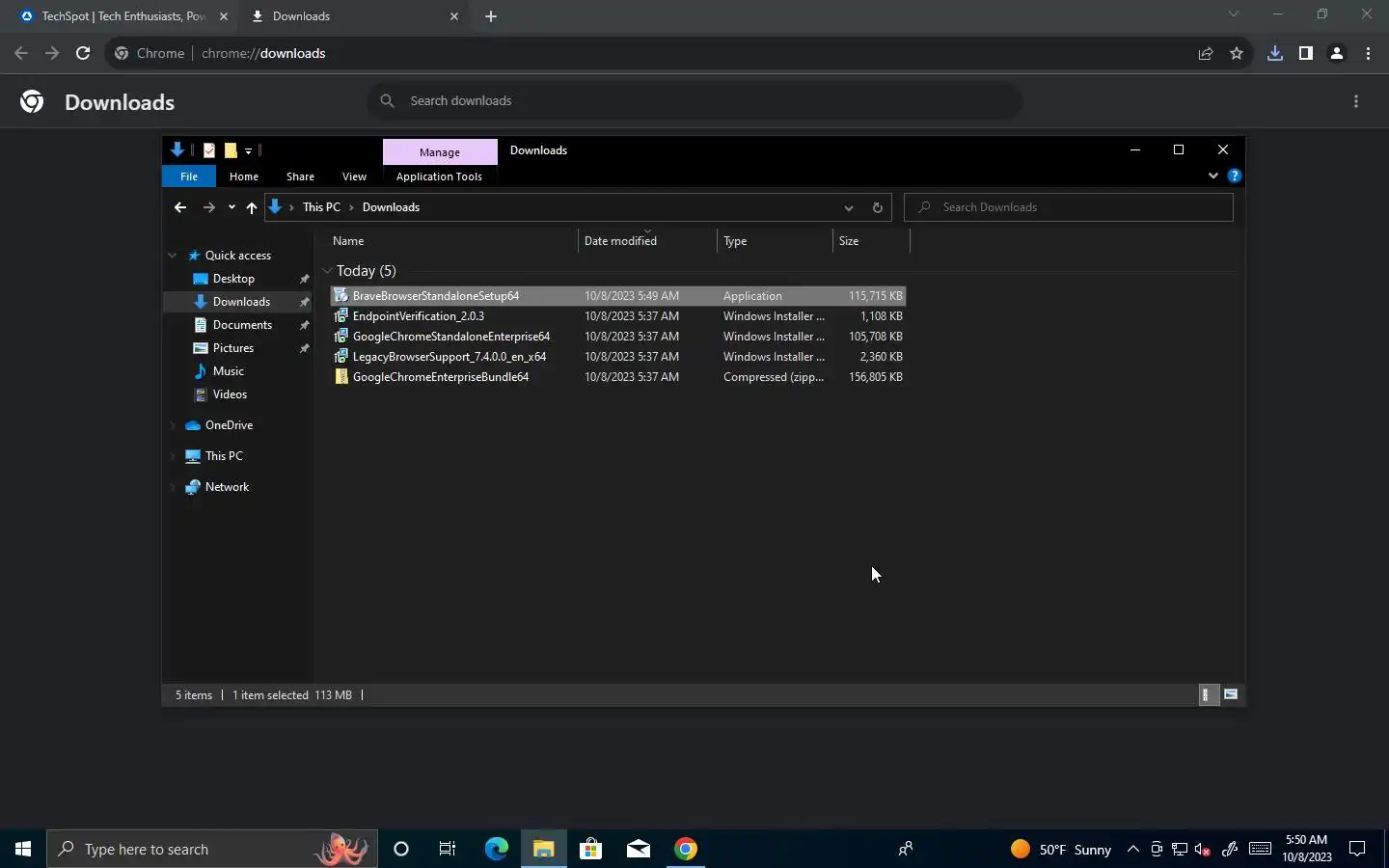The width and height of the screenshot is (1389, 868).
Task: Click the Manage contextual tab
Action: [x=440, y=152]
